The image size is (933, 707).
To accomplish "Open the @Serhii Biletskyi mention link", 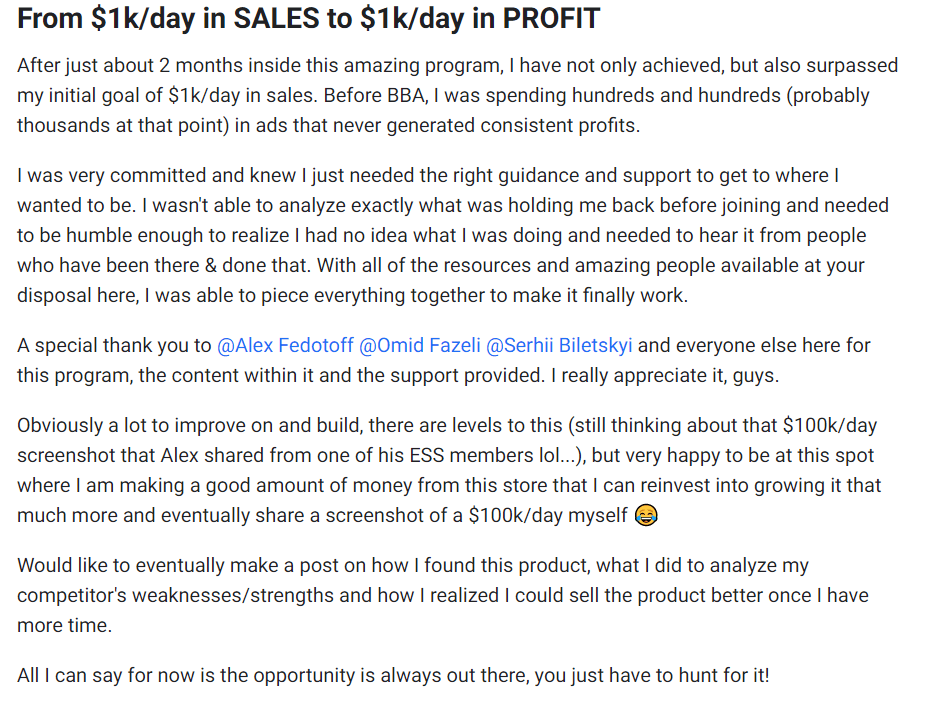I will [x=559, y=346].
